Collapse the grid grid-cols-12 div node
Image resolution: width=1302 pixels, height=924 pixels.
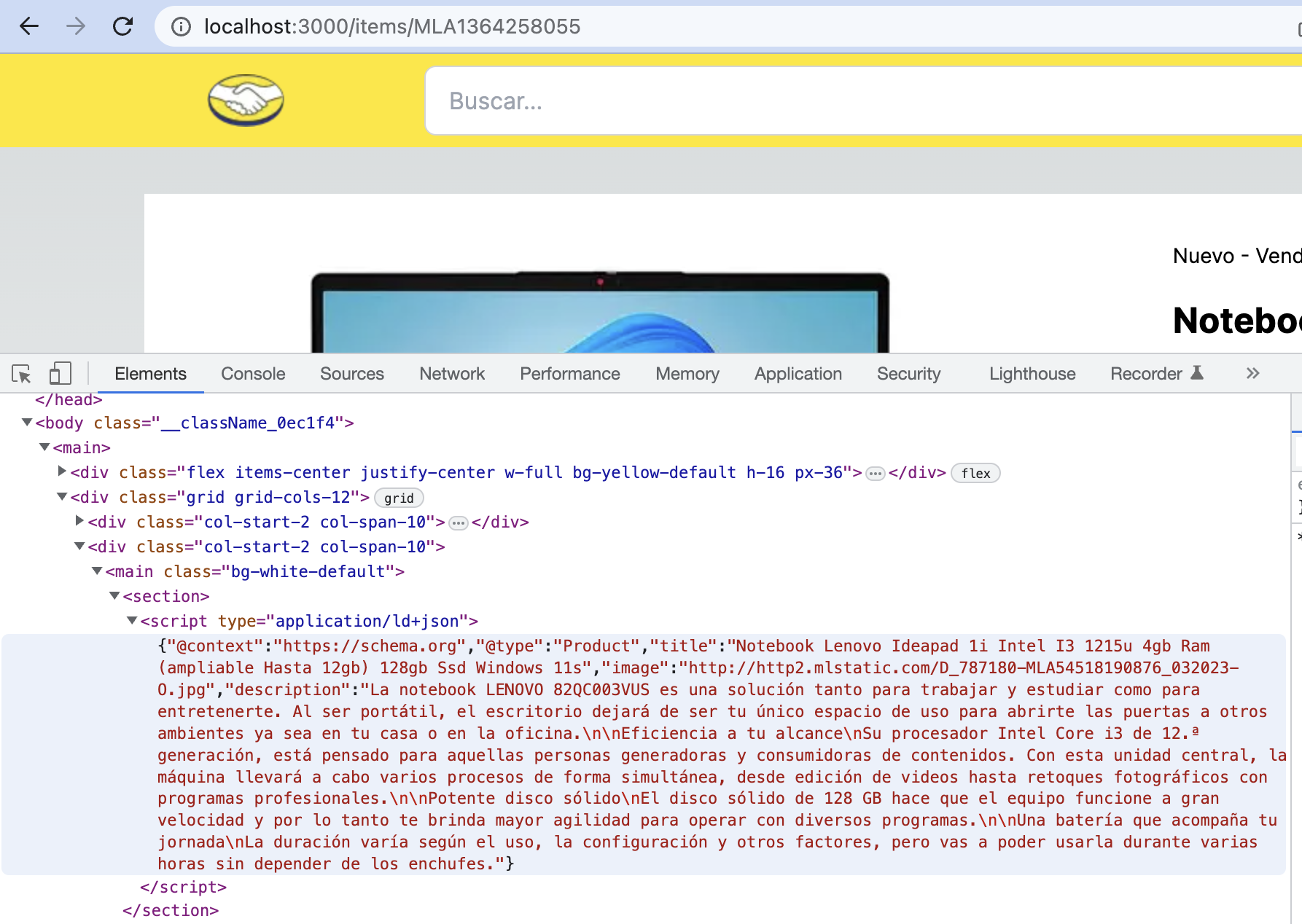click(62, 496)
